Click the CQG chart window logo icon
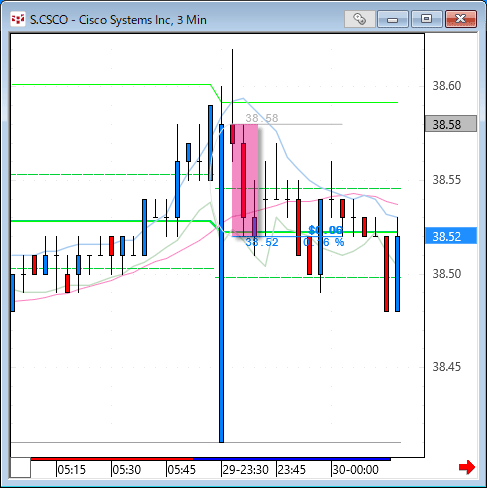This screenshot has height=488, width=487. [18, 19]
